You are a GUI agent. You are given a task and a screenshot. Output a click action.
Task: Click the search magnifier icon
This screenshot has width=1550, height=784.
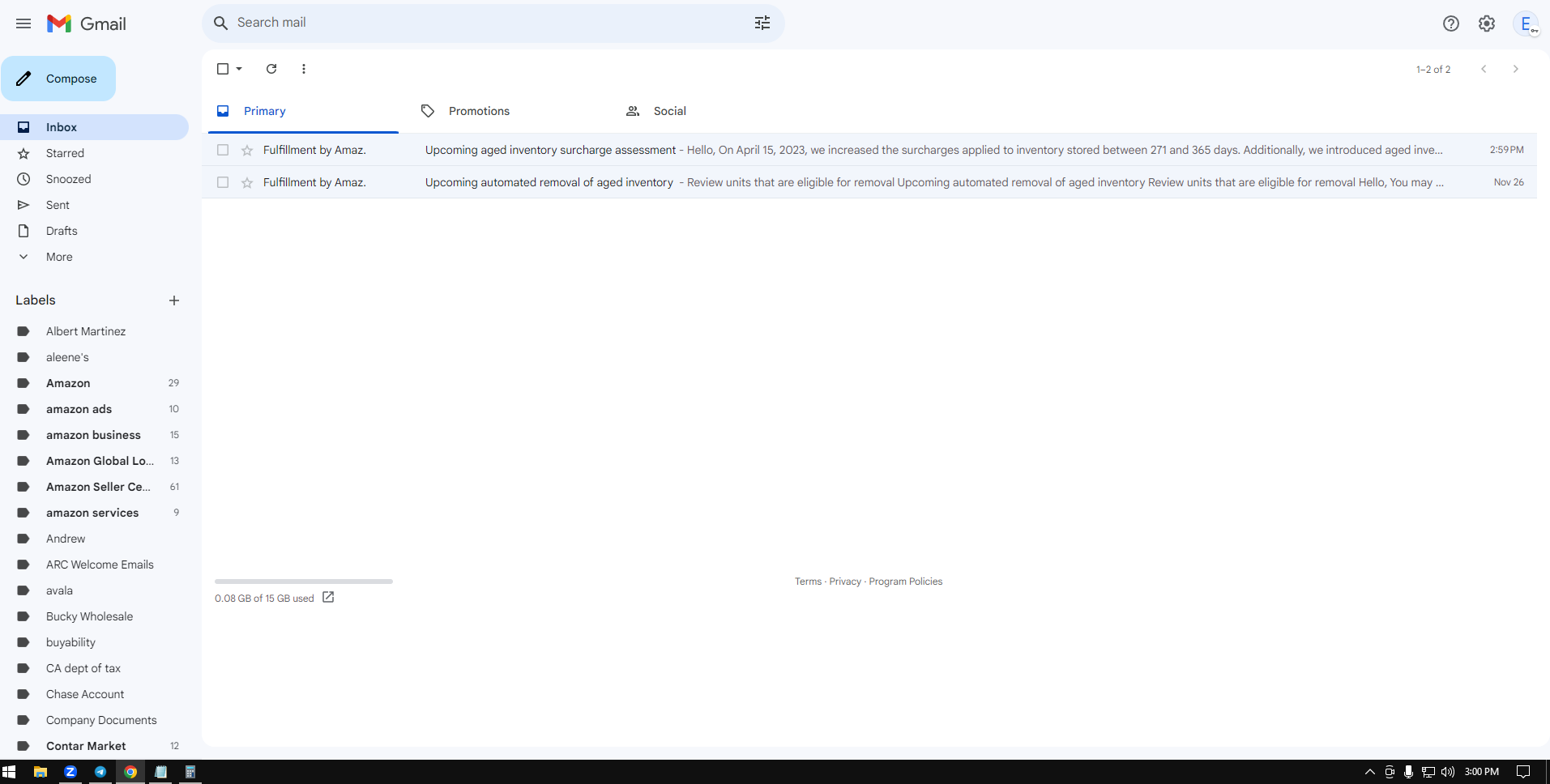point(220,23)
